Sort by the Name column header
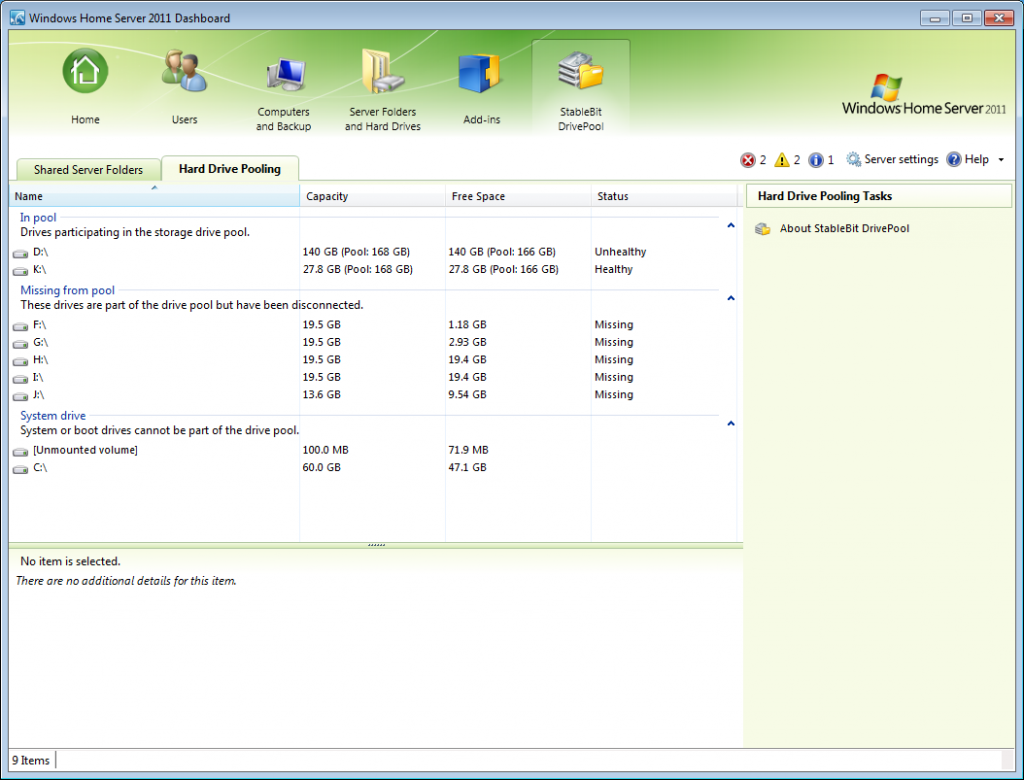 click(154, 196)
